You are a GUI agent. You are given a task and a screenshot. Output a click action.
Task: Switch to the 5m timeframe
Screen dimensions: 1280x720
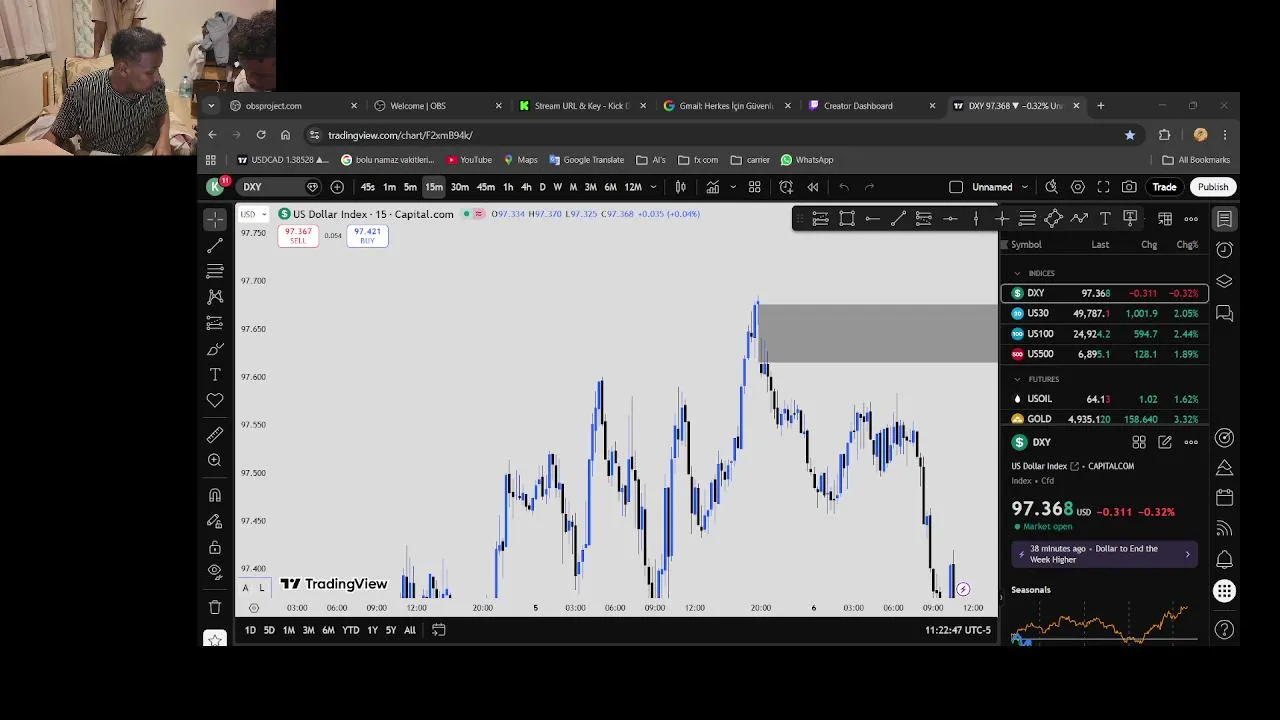point(410,187)
